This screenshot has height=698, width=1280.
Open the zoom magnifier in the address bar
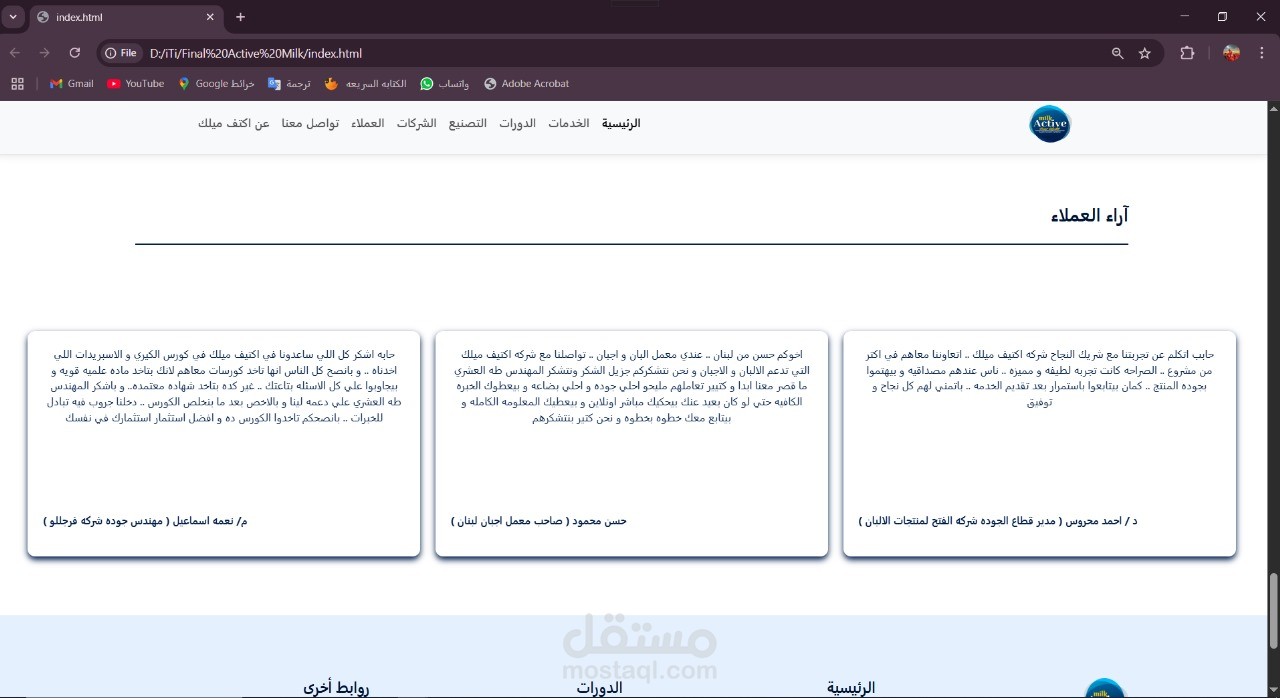pyautogui.click(x=1117, y=53)
